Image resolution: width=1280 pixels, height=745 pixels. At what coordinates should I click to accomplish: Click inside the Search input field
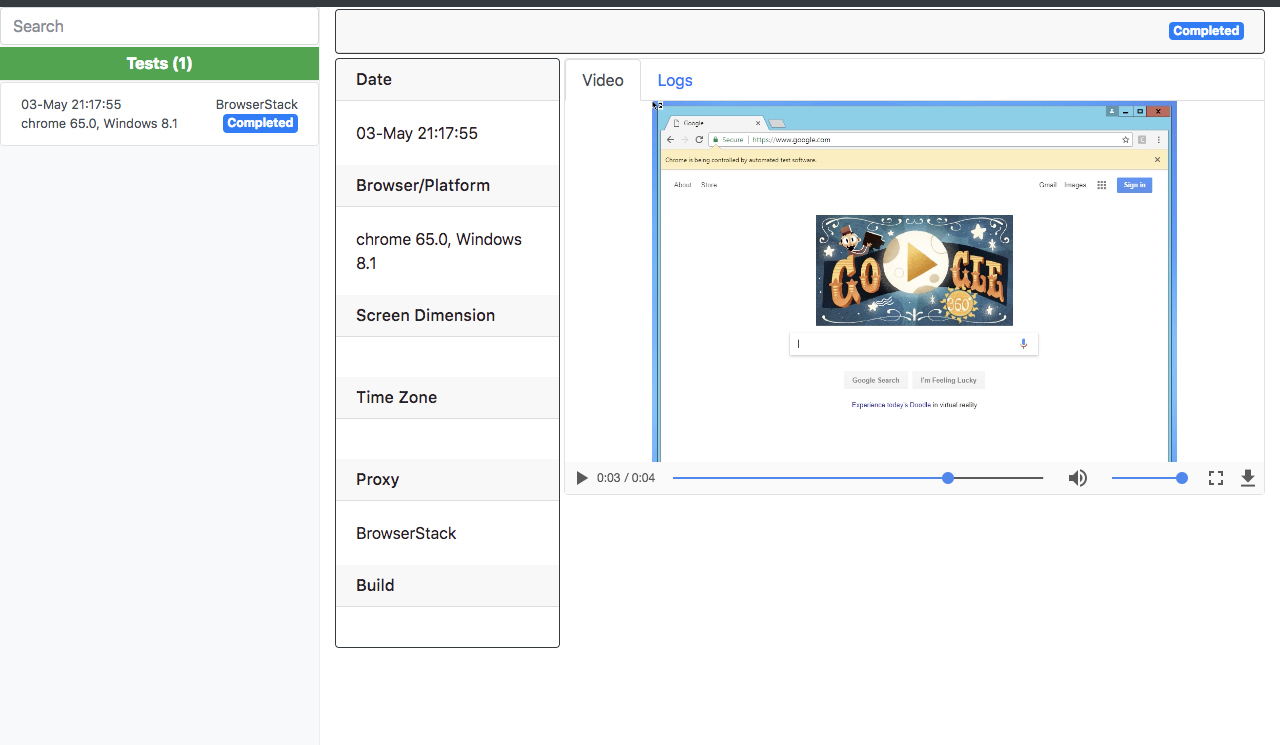tap(160, 26)
